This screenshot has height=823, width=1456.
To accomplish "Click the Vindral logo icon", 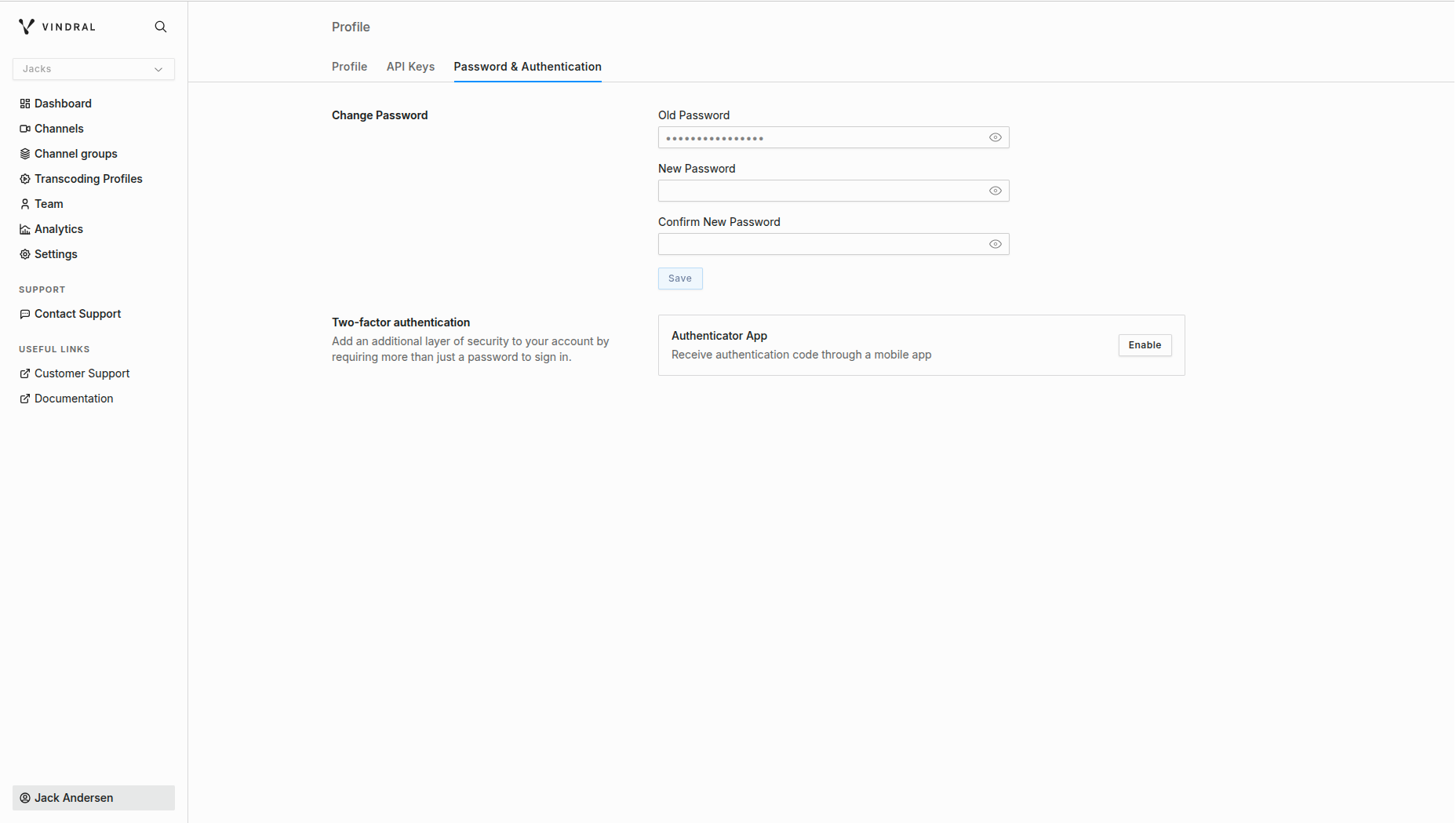I will pos(27,27).
